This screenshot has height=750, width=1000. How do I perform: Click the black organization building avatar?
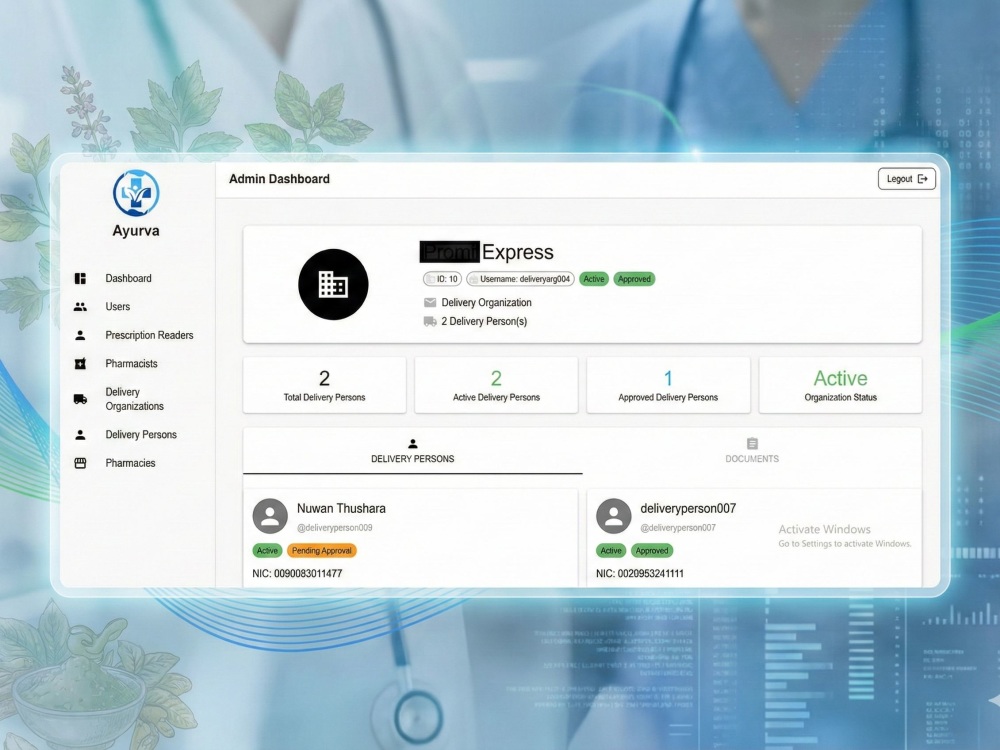coord(333,284)
